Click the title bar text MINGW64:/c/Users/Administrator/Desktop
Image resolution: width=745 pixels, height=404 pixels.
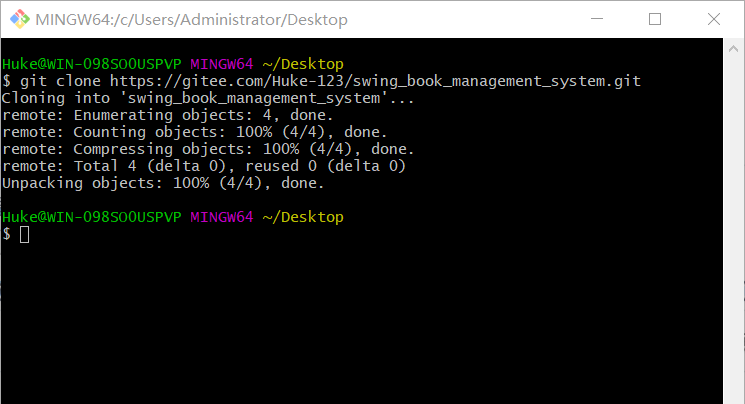[191, 19]
